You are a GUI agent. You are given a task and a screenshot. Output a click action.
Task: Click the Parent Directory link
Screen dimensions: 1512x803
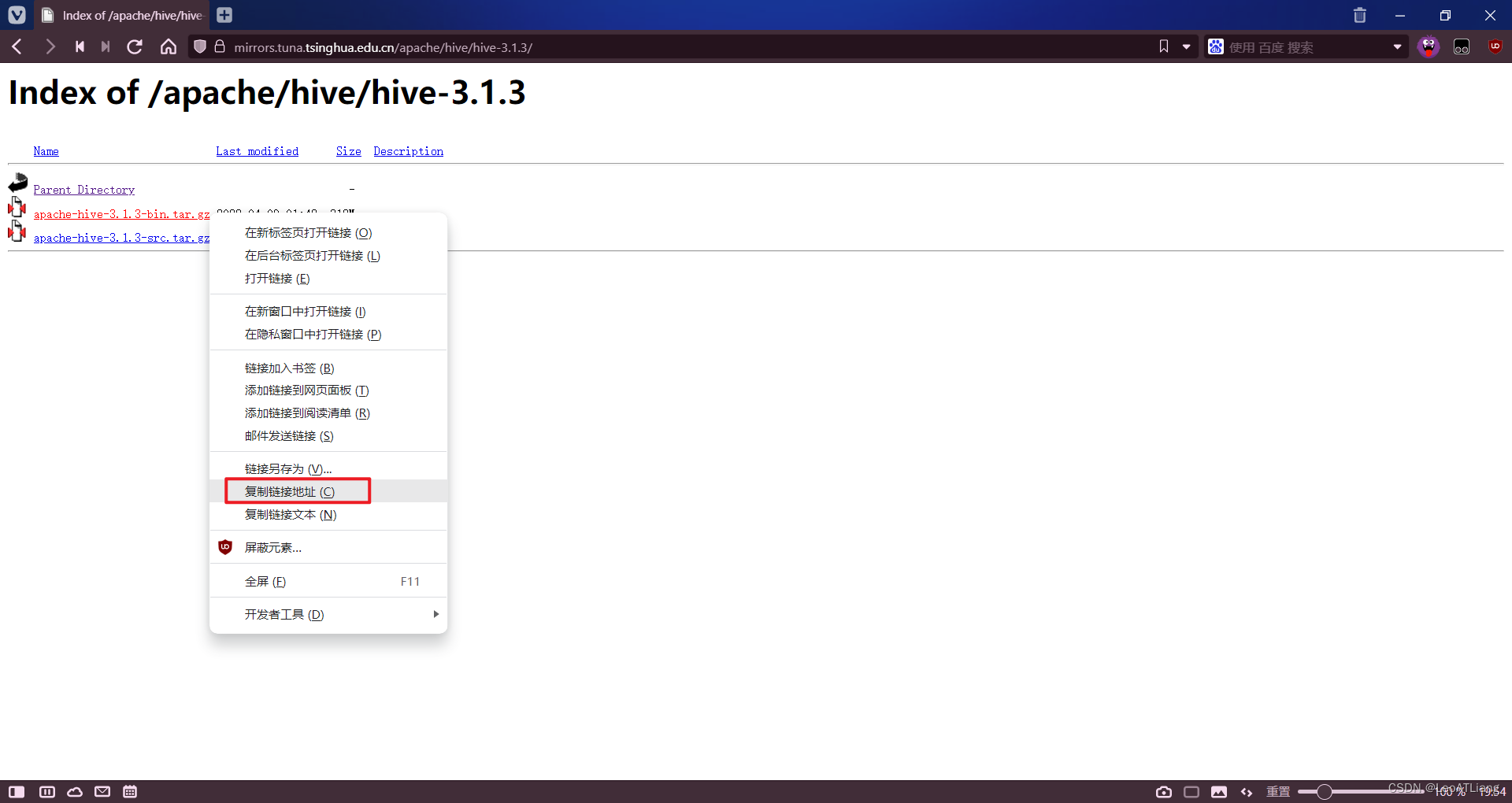(84, 189)
